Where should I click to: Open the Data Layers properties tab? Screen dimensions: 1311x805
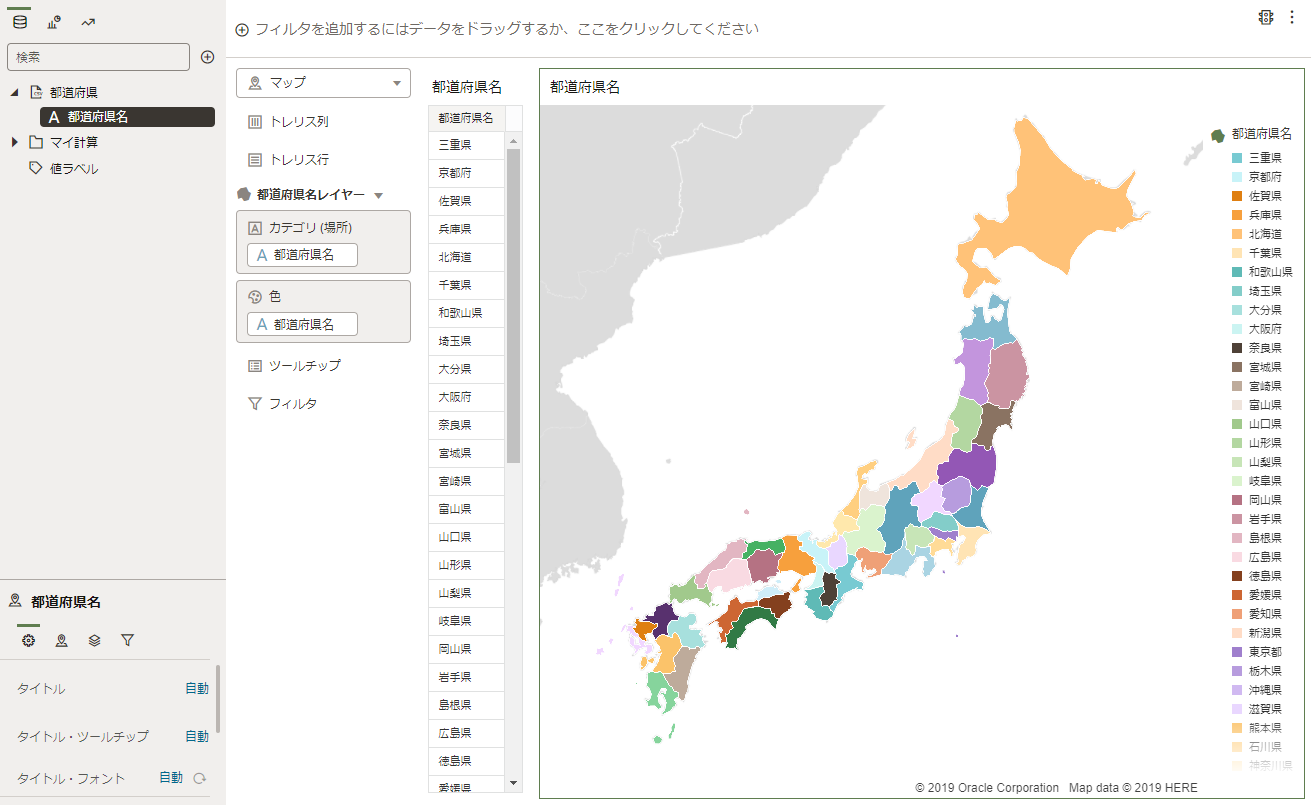(x=94, y=640)
